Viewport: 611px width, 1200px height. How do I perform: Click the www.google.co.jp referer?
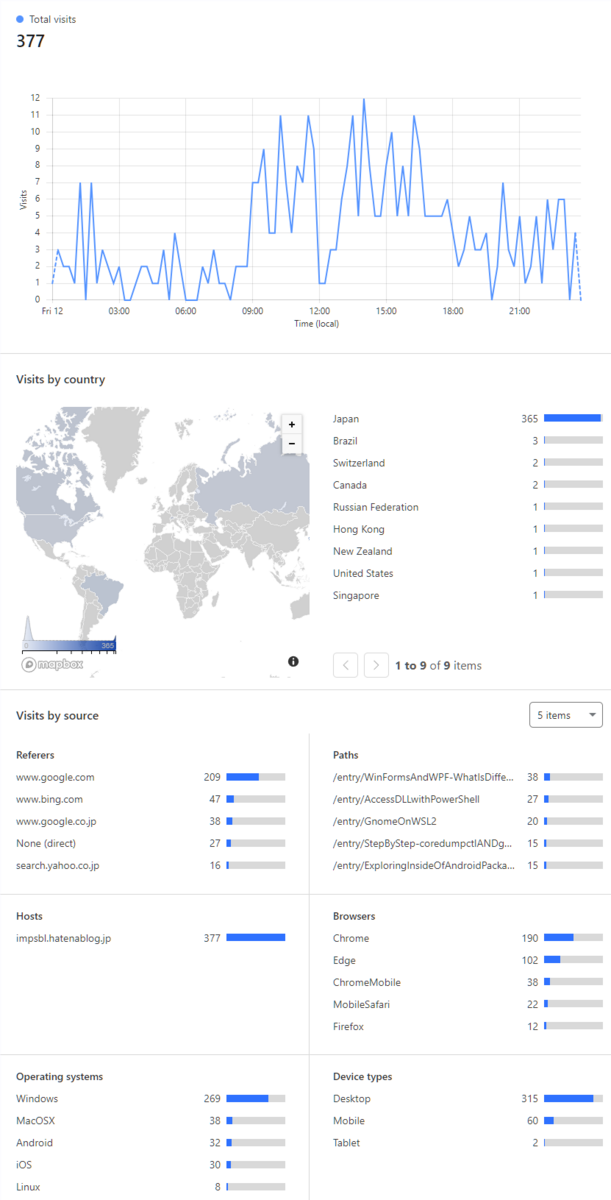[151, 821]
